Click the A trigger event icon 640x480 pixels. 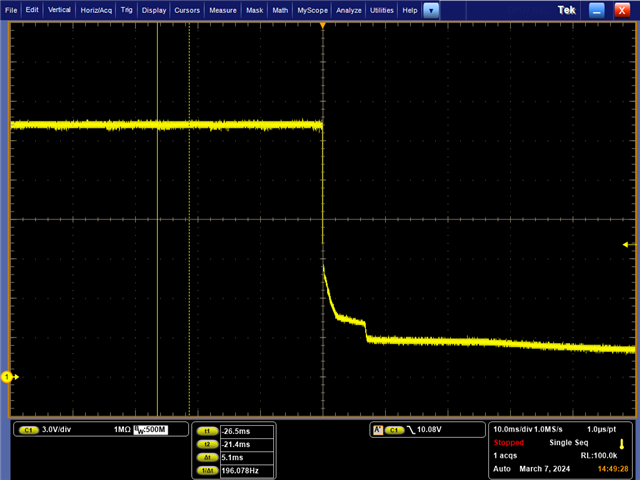[x=378, y=430]
